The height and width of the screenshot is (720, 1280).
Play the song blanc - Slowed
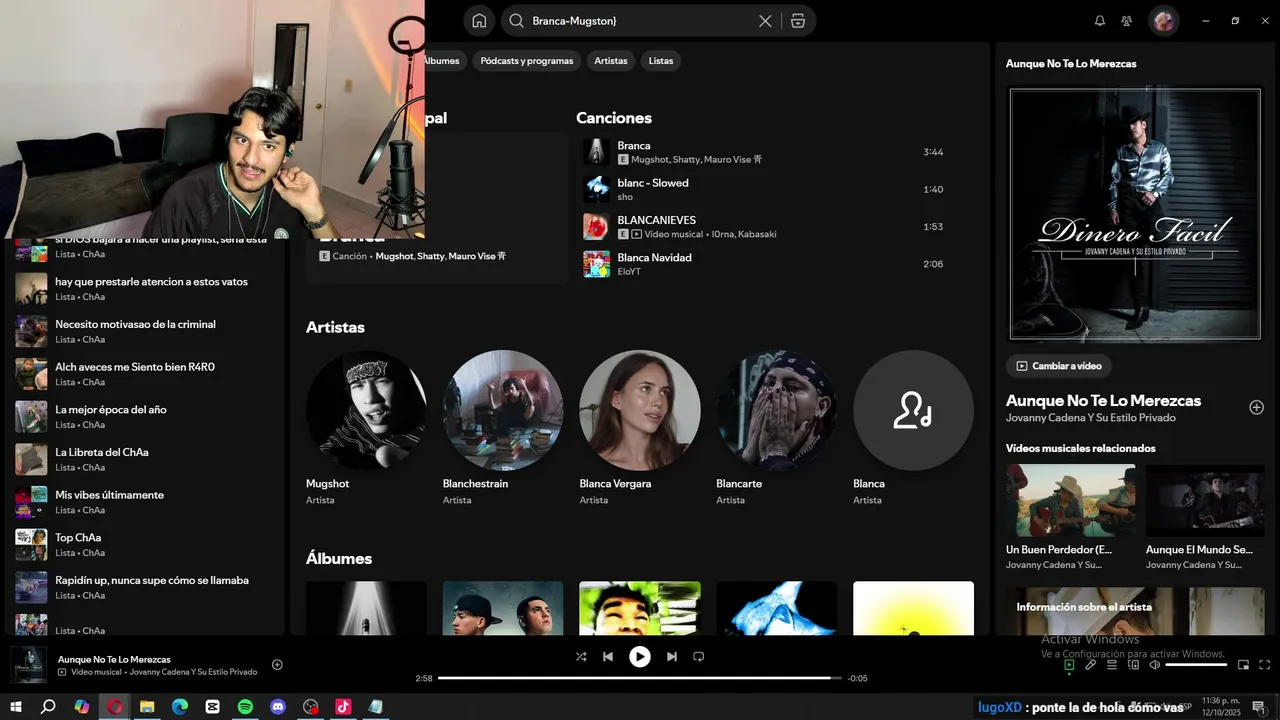pyautogui.click(x=765, y=189)
